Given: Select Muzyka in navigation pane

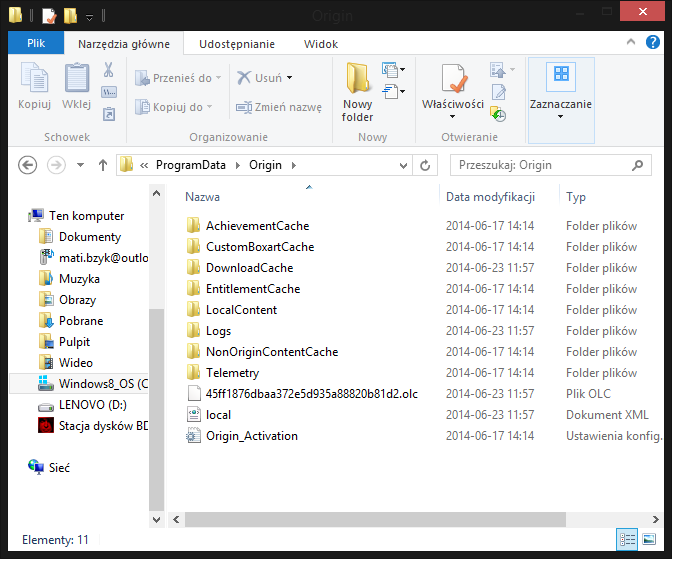Looking at the screenshot, I should pyautogui.click(x=69, y=279).
